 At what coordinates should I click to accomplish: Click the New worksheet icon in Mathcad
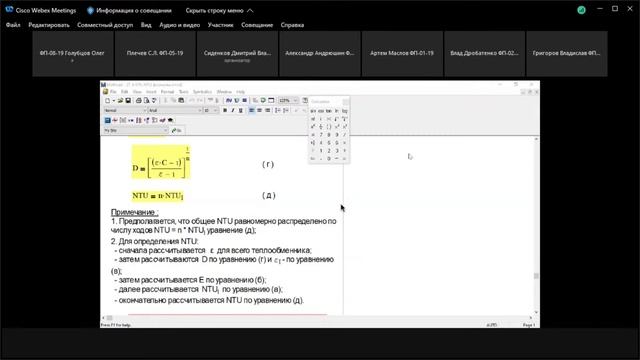pos(108,100)
